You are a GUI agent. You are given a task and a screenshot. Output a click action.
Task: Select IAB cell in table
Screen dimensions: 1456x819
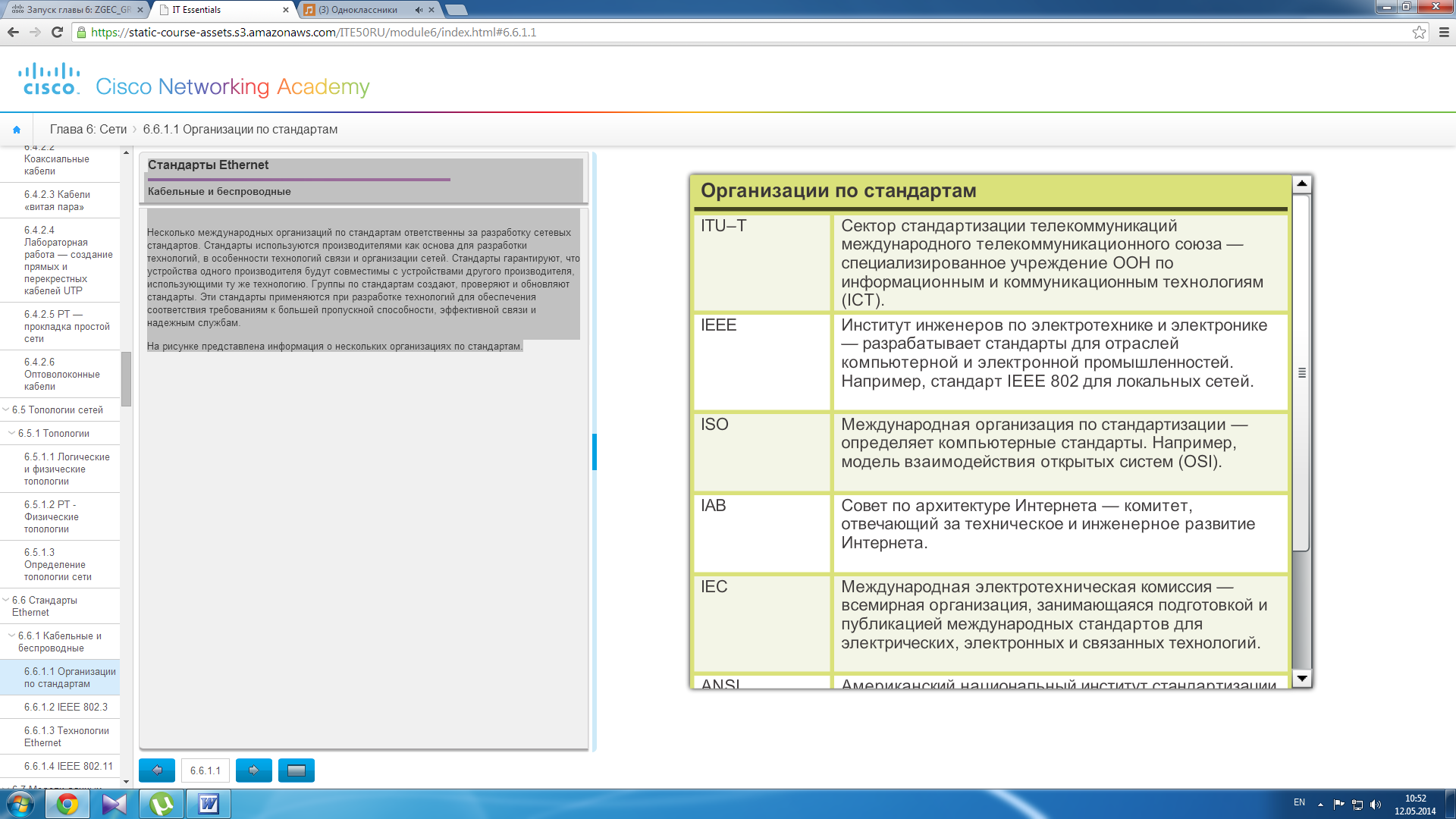[x=762, y=534]
